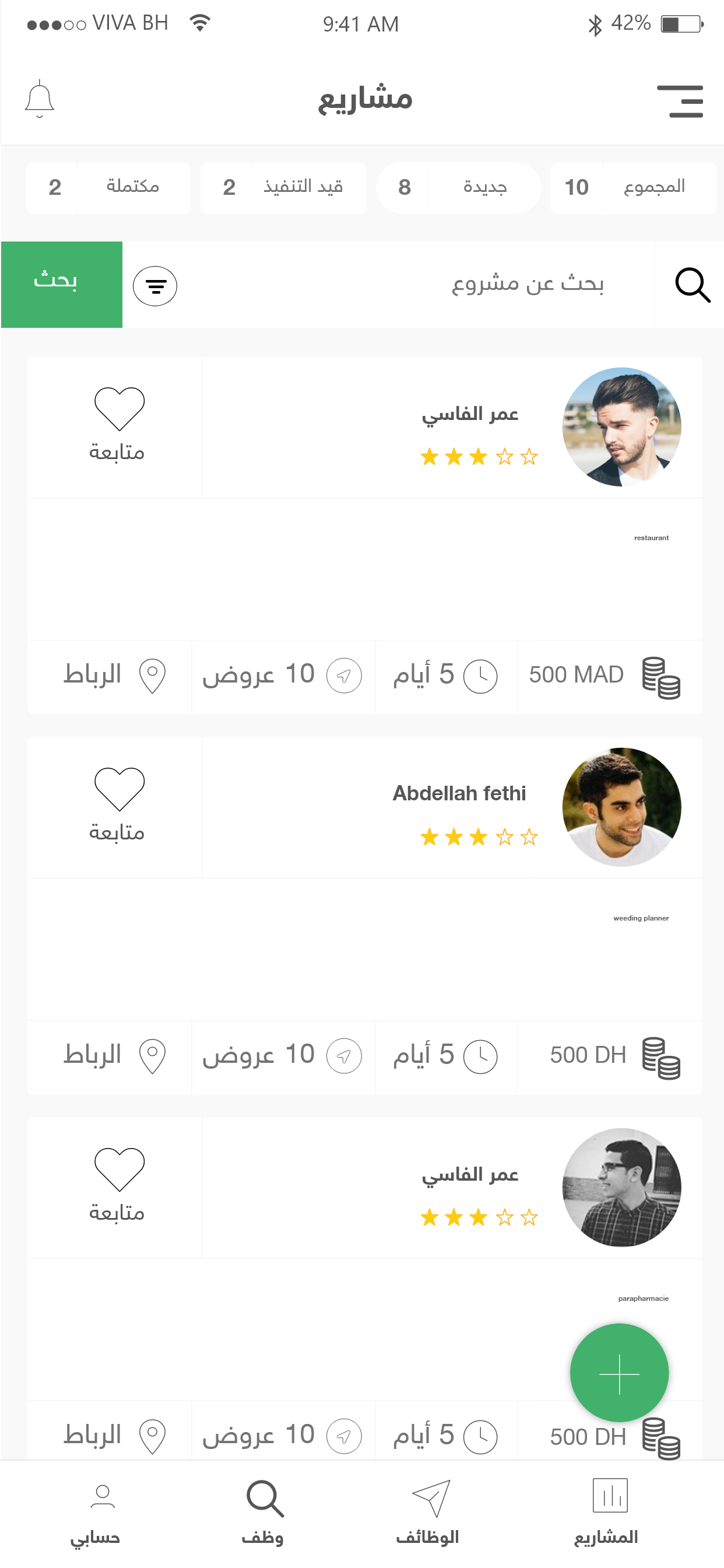The image size is (724, 1568).
Task: Open المشاريع tab in bottom bar
Action: [607, 1513]
